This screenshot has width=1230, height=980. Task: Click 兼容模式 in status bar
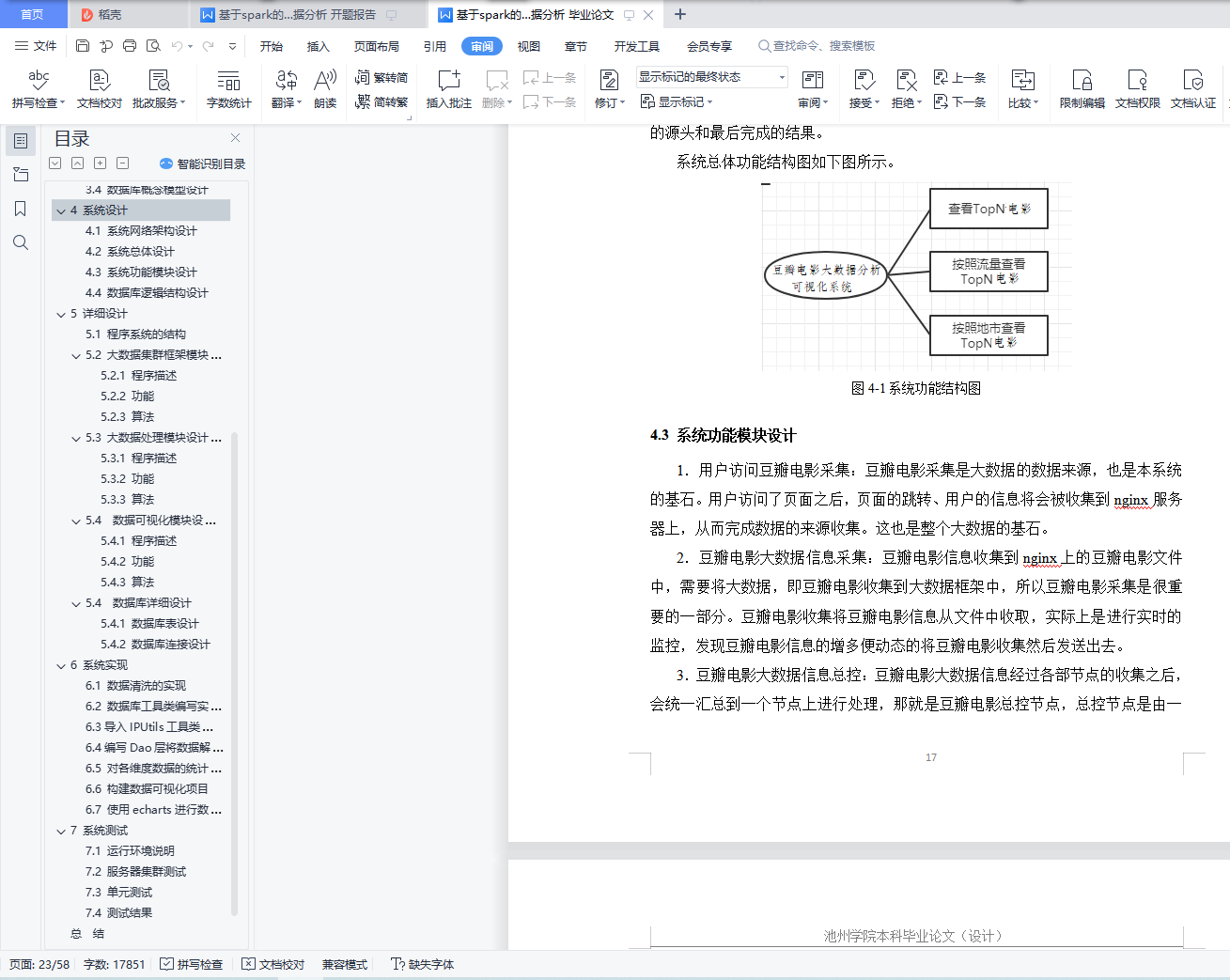pyautogui.click(x=345, y=964)
